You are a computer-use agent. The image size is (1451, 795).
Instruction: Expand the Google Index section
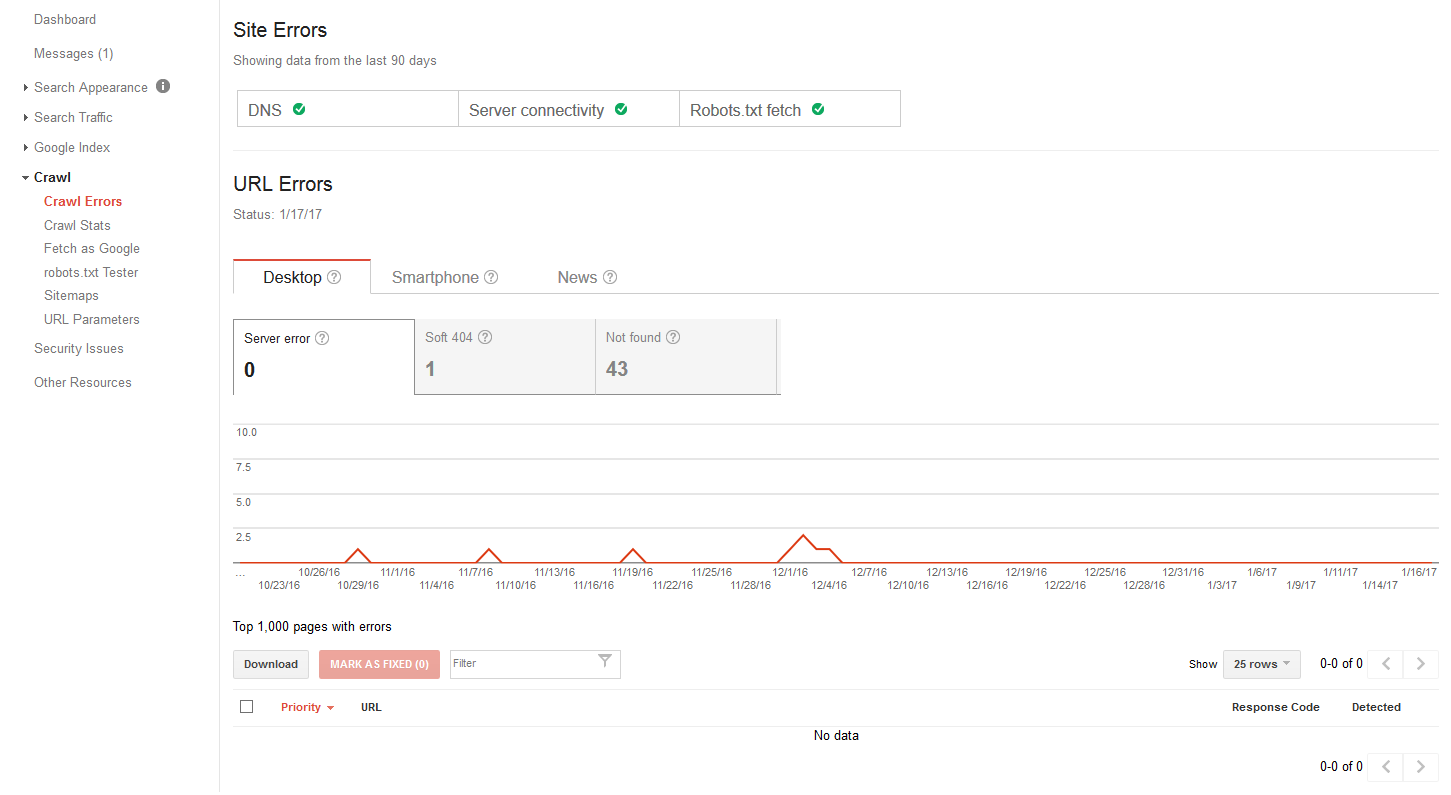pyautogui.click(x=72, y=147)
